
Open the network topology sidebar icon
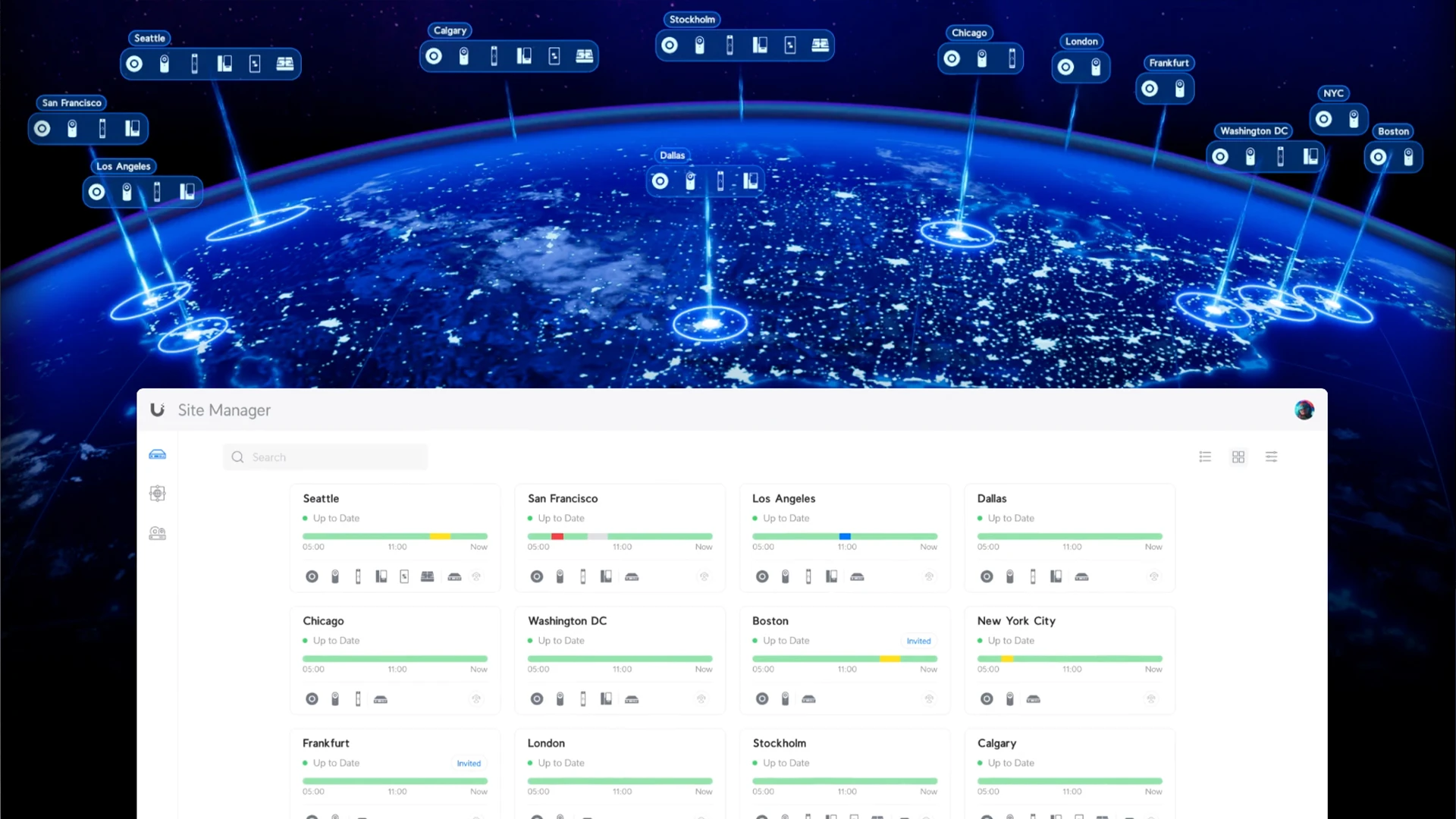(x=157, y=493)
